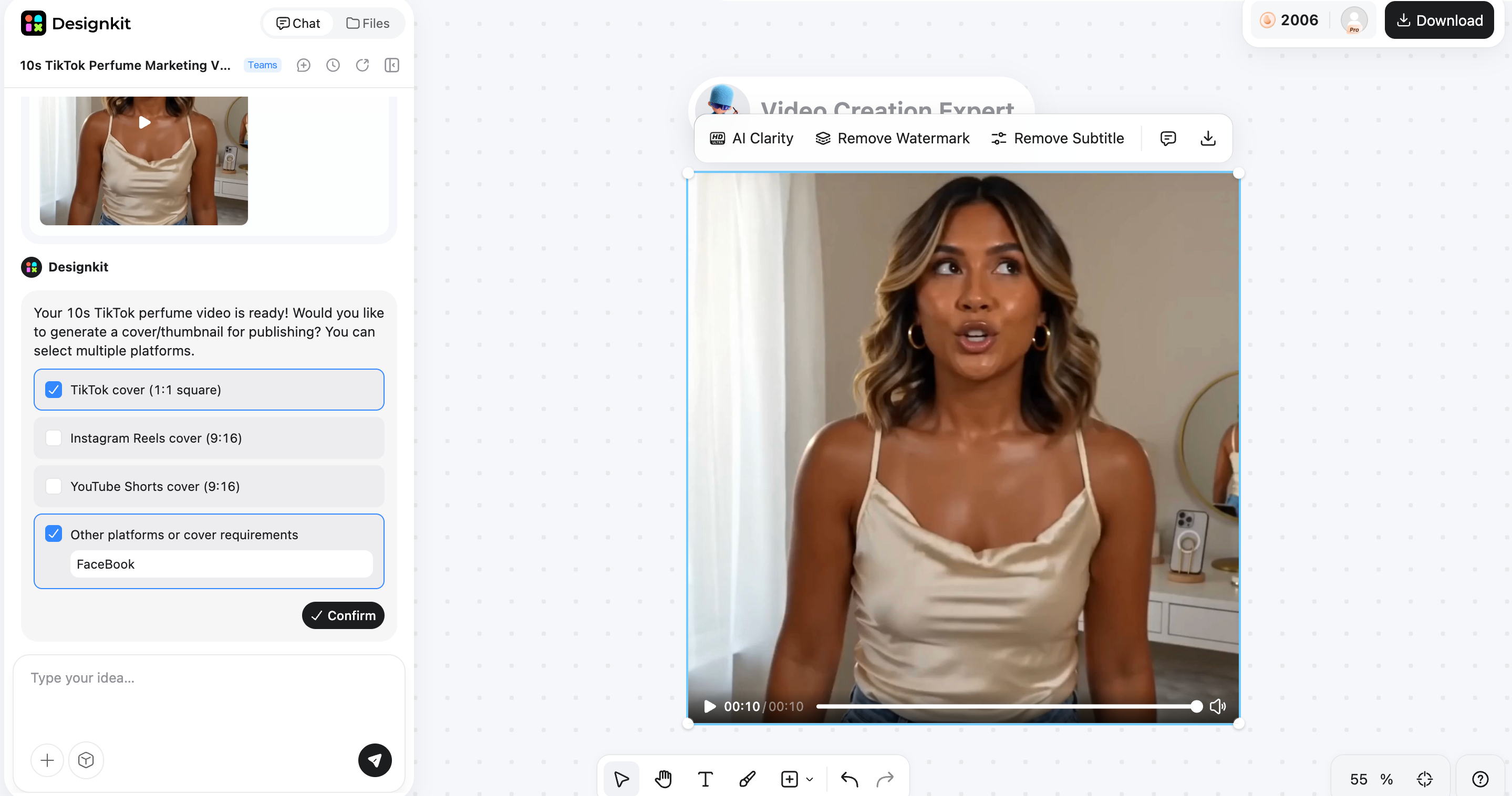Click the Video Creation Expert avatar
The width and height of the screenshot is (1512, 796).
tap(722, 100)
